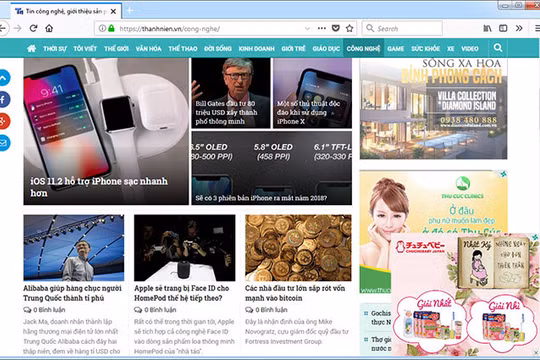Go back one page

coord(3,28)
